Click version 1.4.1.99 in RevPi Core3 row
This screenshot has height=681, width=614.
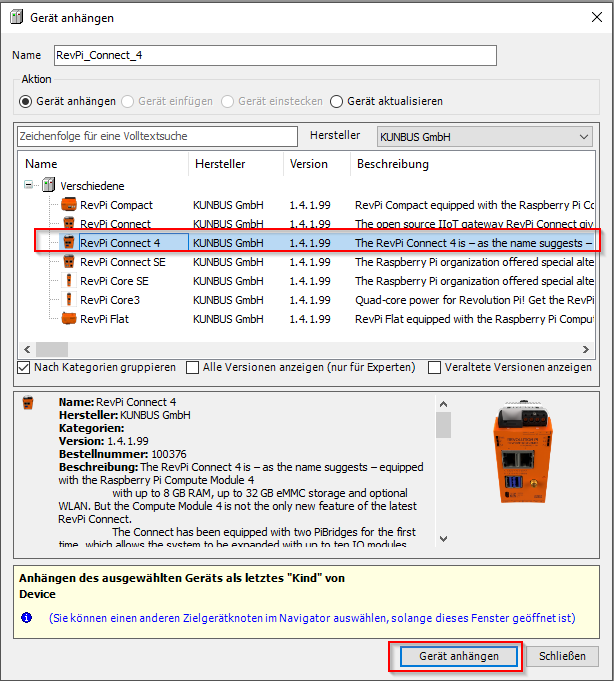coord(310,300)
